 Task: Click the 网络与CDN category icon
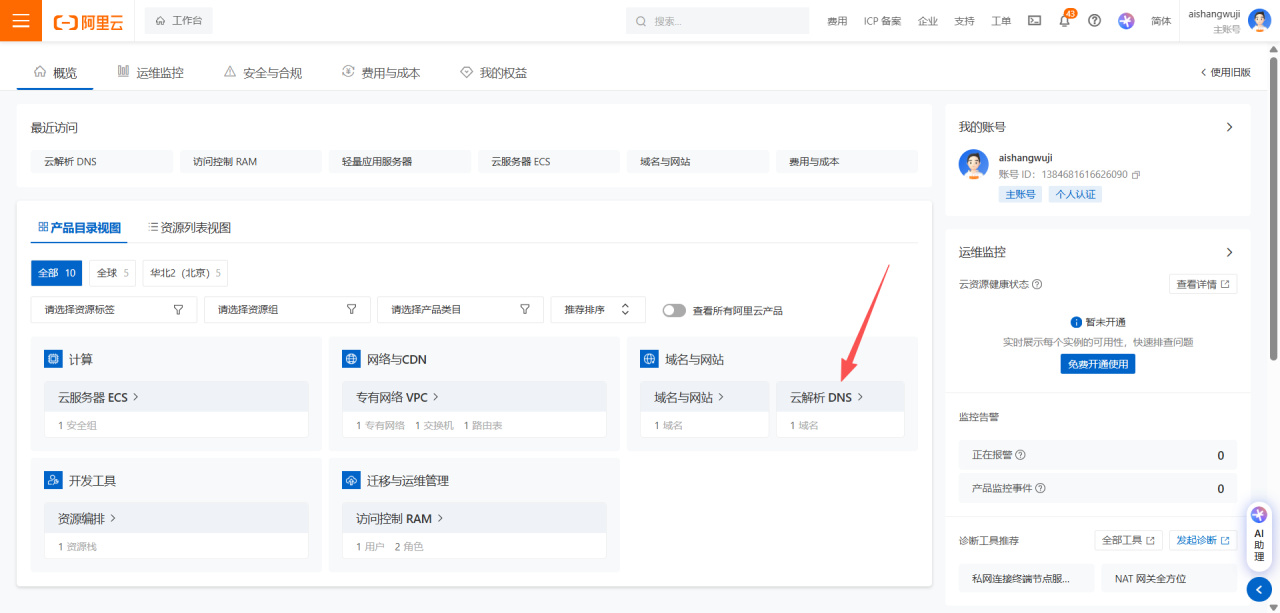point(351,359)
